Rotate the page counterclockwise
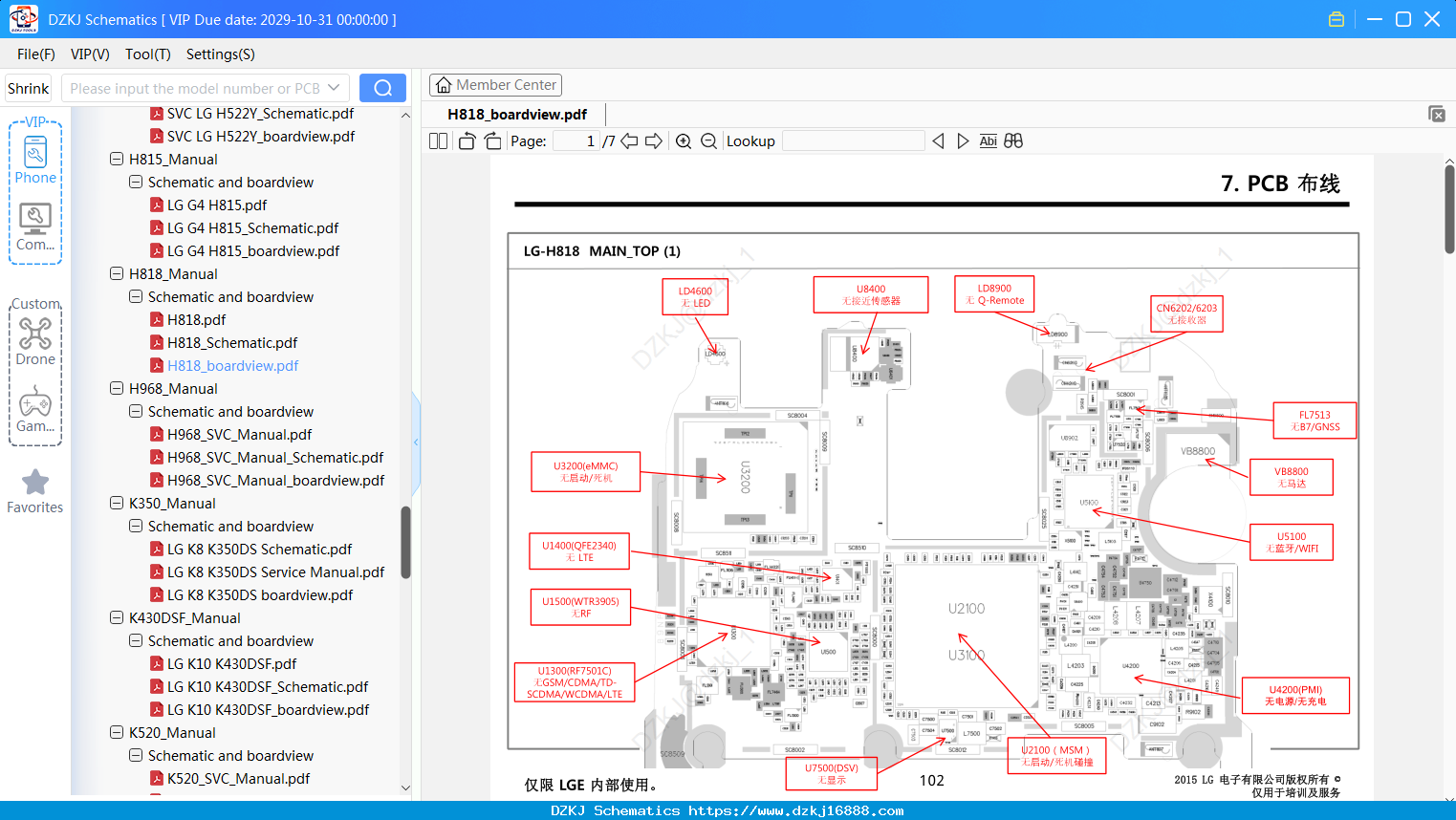The width and height of the screenshot is (1456, 820). tap(467, 141)
